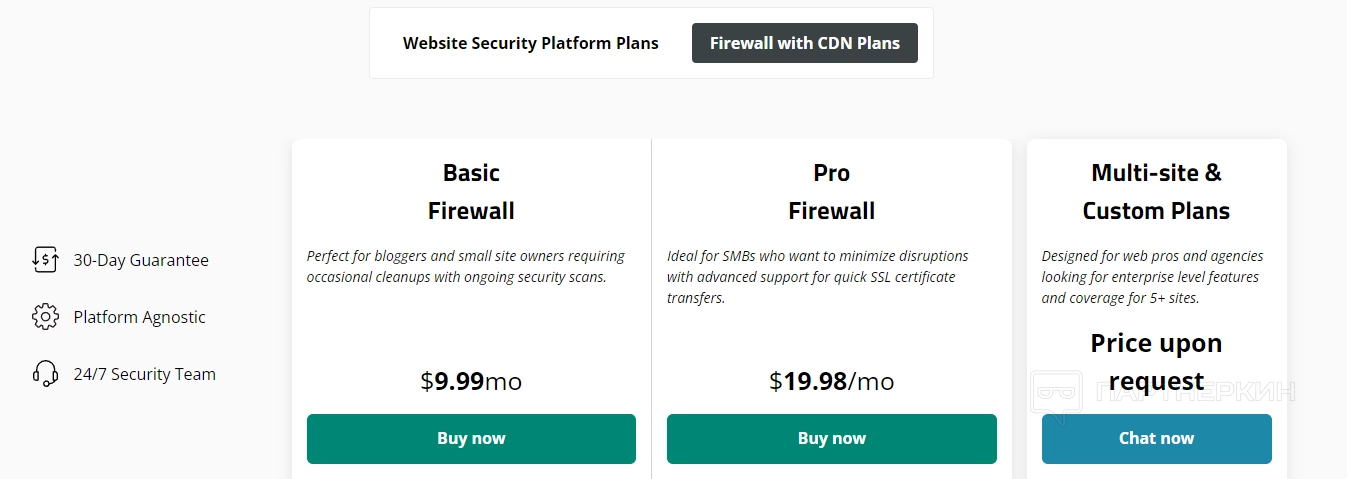This screenshot has width=1347, height=479.
Task: Click the Partnerkin watermark logo icon
Action: 1057,392
